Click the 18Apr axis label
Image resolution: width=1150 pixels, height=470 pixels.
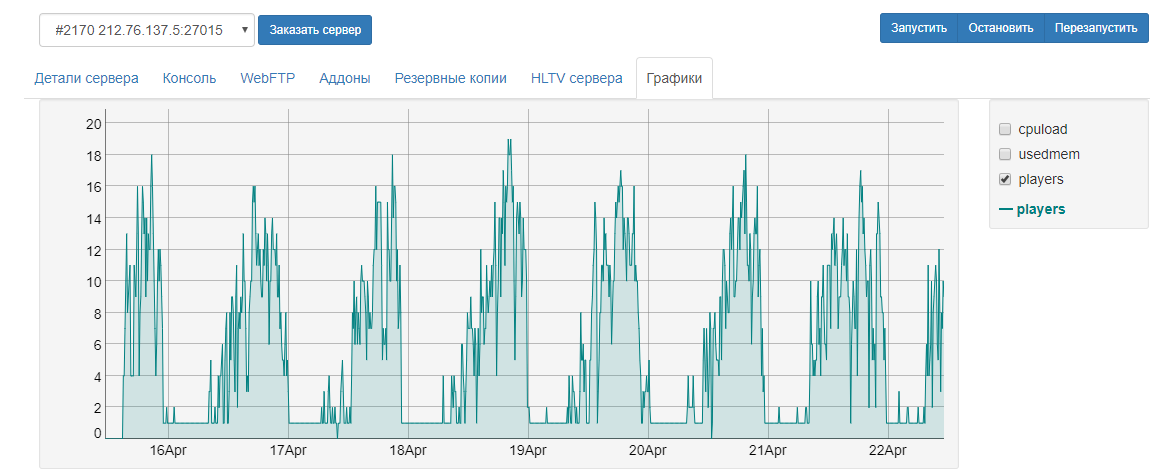408,449
